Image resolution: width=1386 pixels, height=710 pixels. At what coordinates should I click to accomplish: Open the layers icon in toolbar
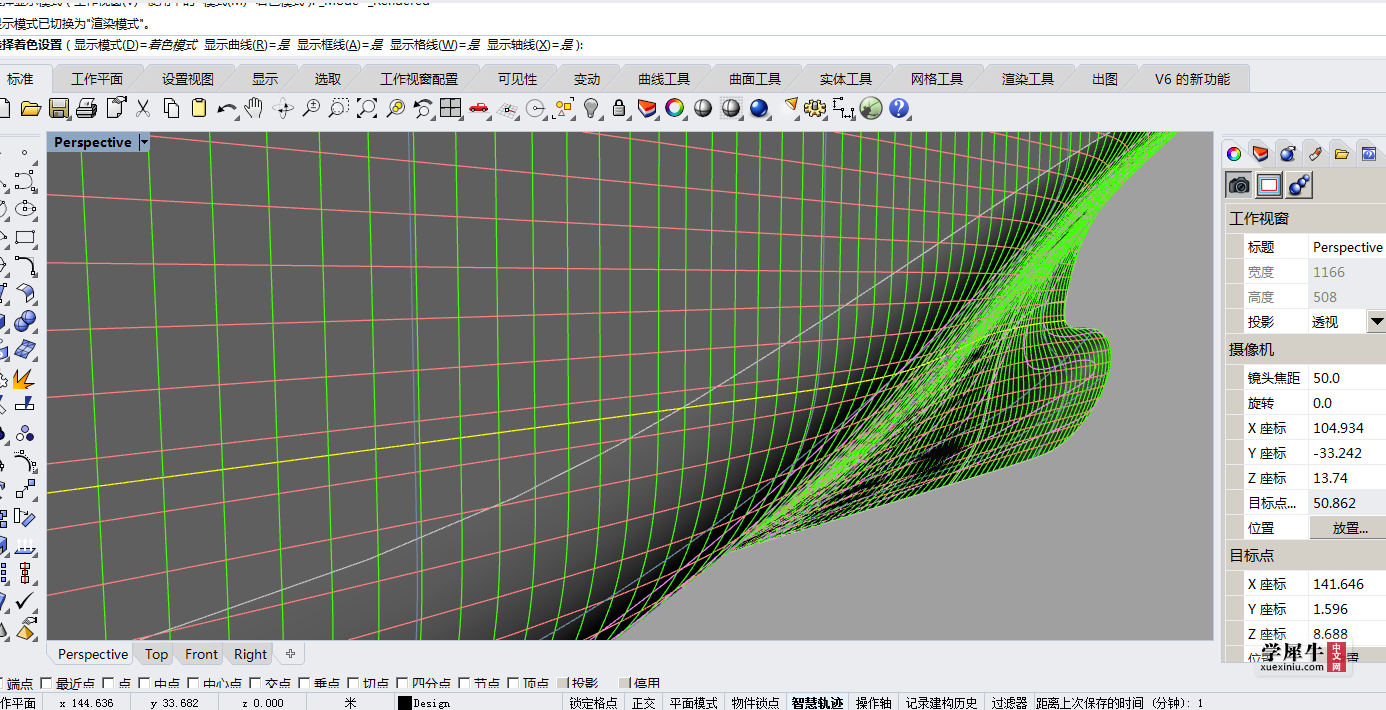point(647,108)
